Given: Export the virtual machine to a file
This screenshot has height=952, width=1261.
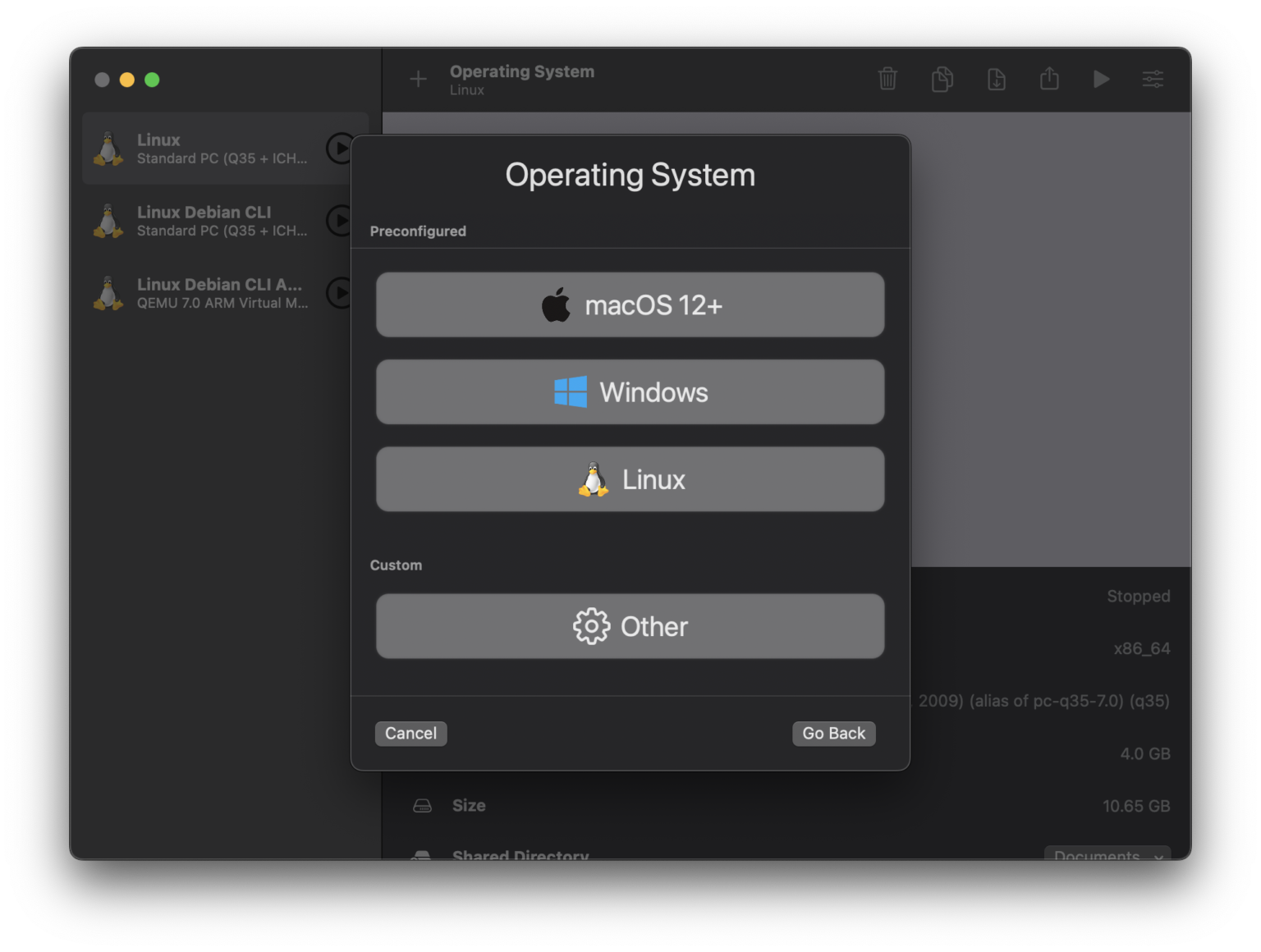Looking at the screenshot, I should tap(996, 79).
